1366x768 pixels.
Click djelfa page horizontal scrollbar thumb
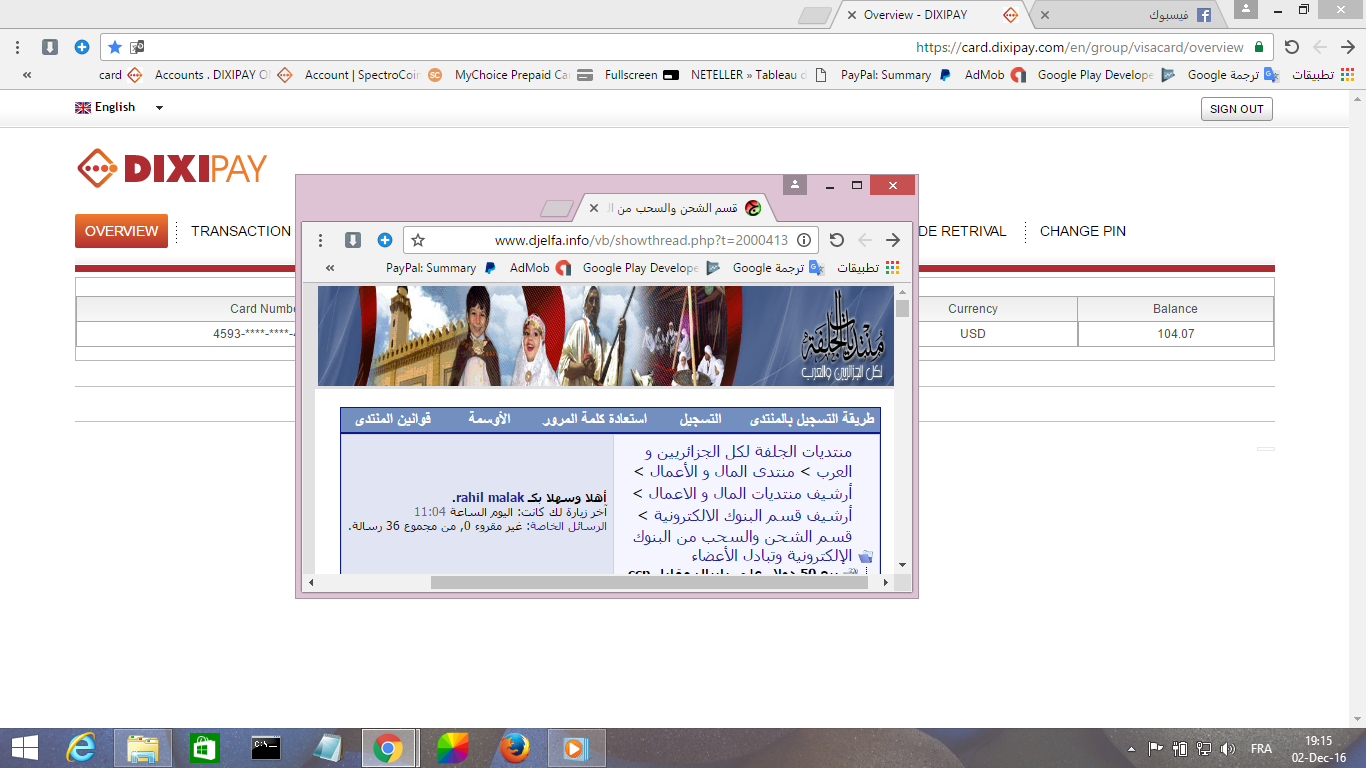(649, 582)
